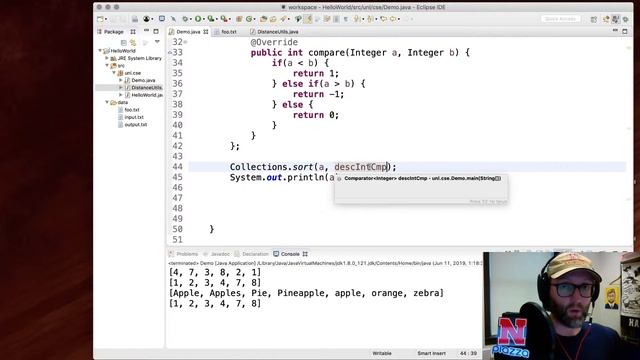The image size is (640, 360).
Task: Click the Open Perspective icon
Action: click(594, 19)
